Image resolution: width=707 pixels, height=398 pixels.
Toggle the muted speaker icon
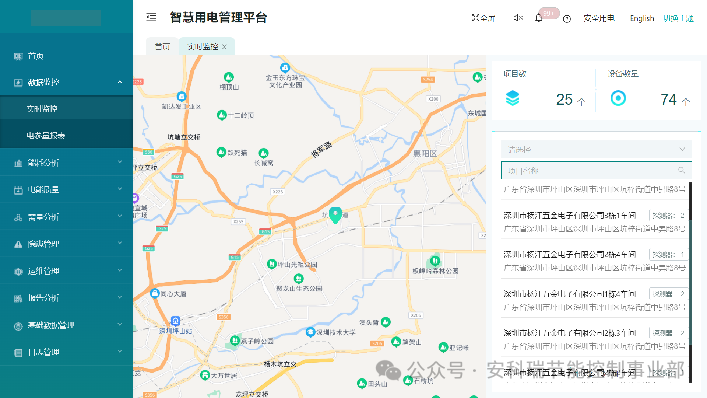518,18
